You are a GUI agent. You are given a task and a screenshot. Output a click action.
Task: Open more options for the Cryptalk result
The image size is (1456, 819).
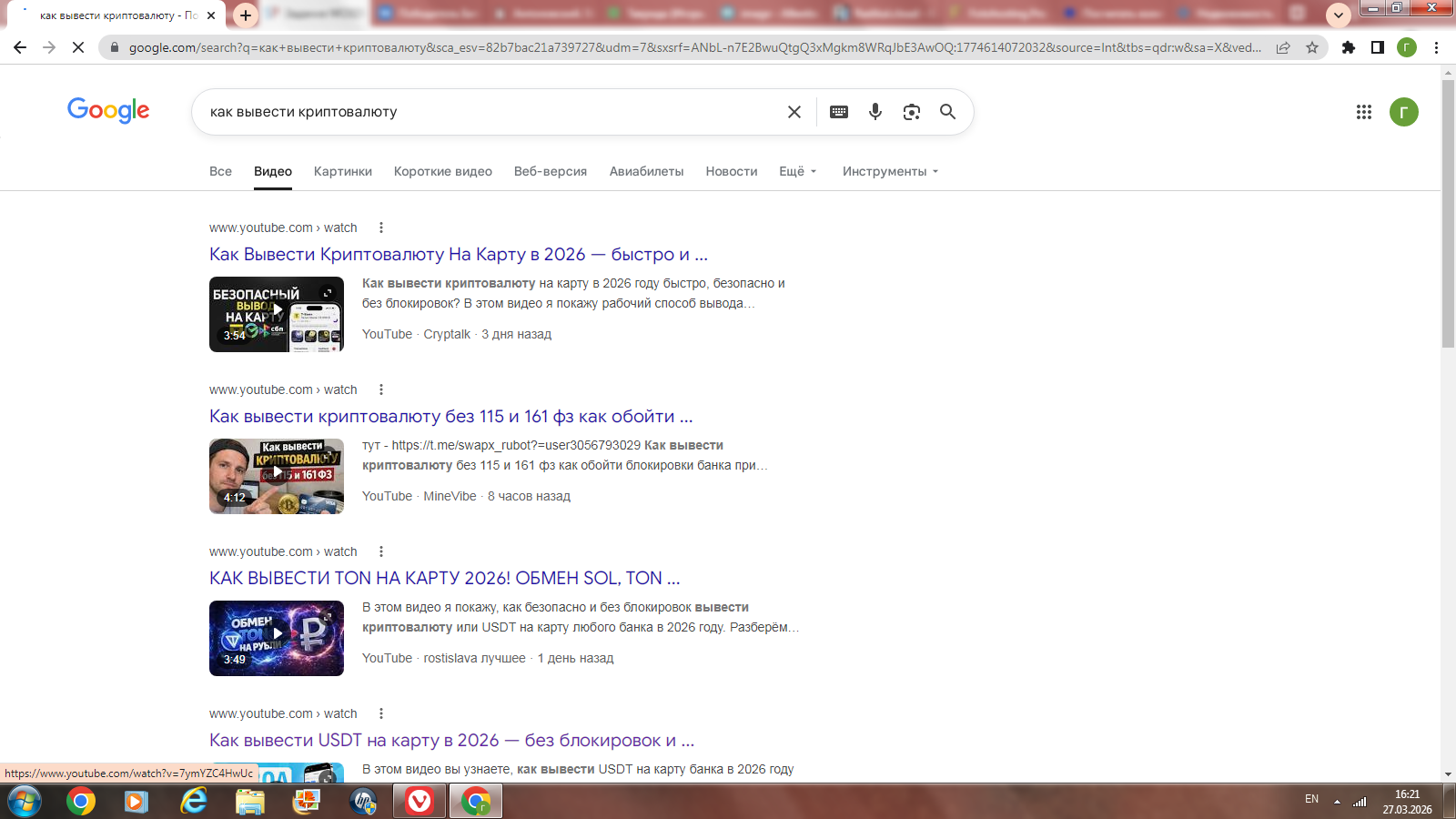[381, 227]
